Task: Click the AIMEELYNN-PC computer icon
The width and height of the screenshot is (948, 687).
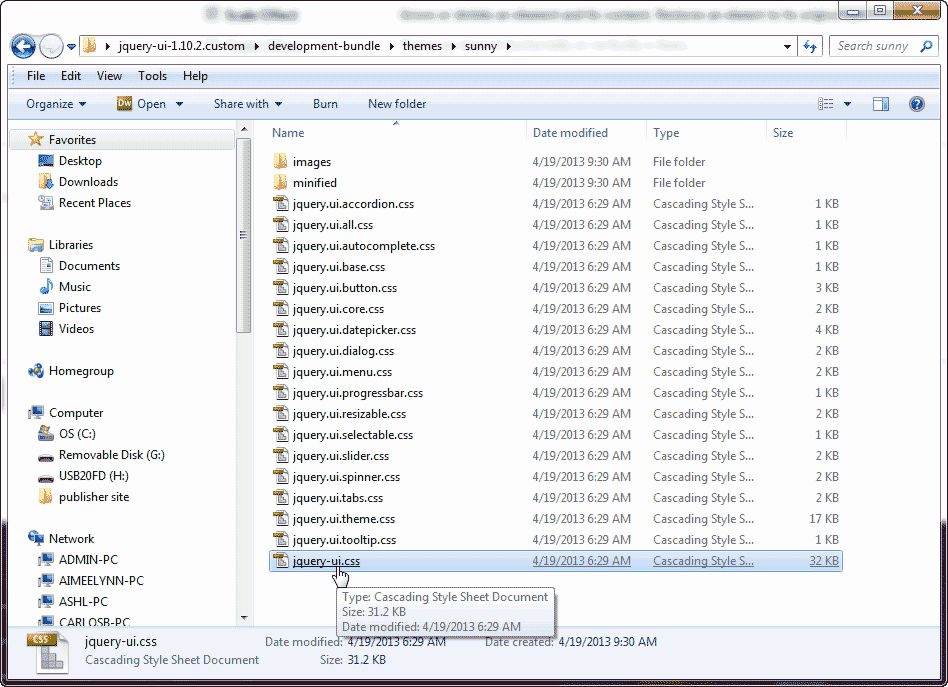Action: click(x=46, y=581)
